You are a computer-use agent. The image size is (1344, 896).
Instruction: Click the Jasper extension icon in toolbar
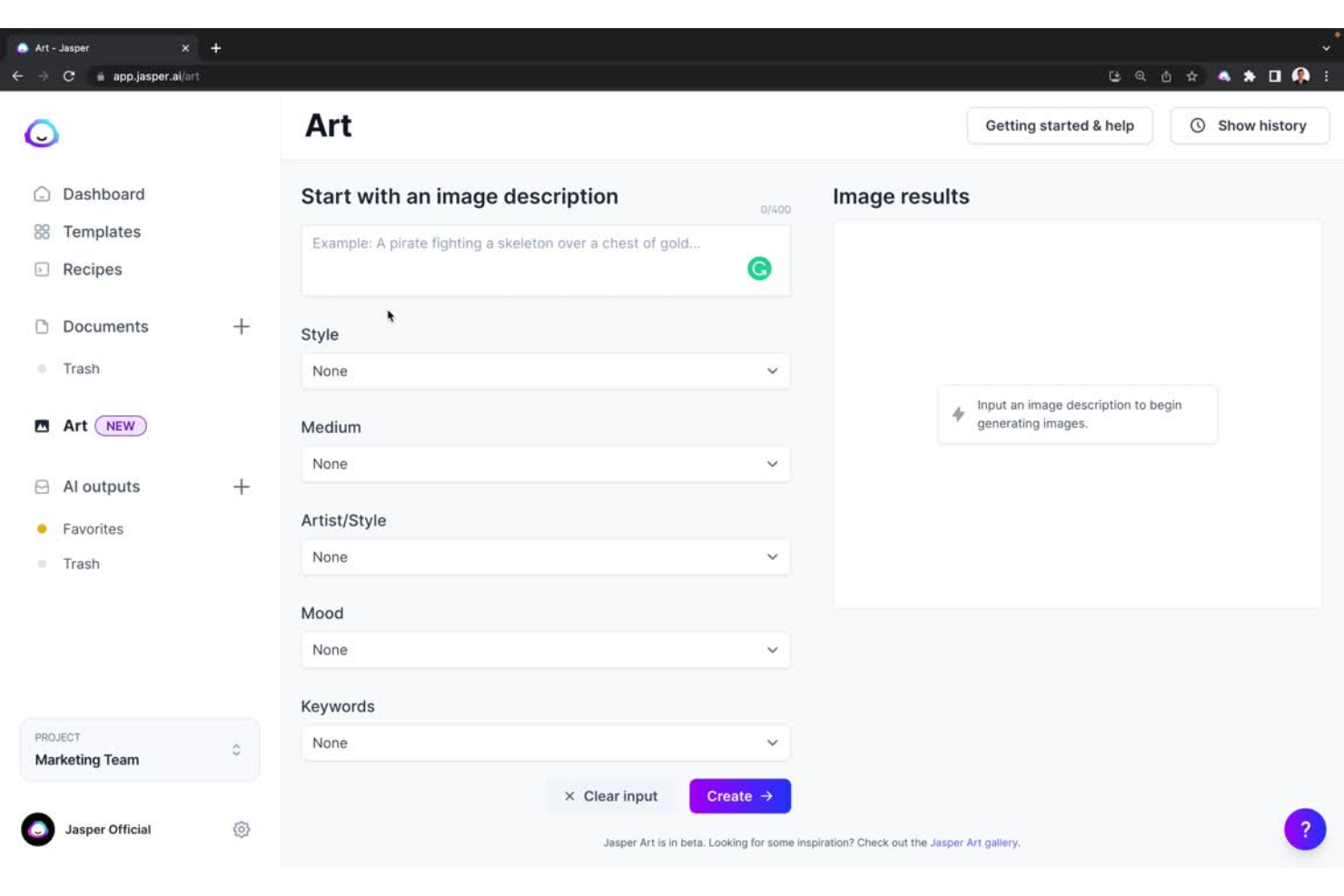pos(1224,76)
